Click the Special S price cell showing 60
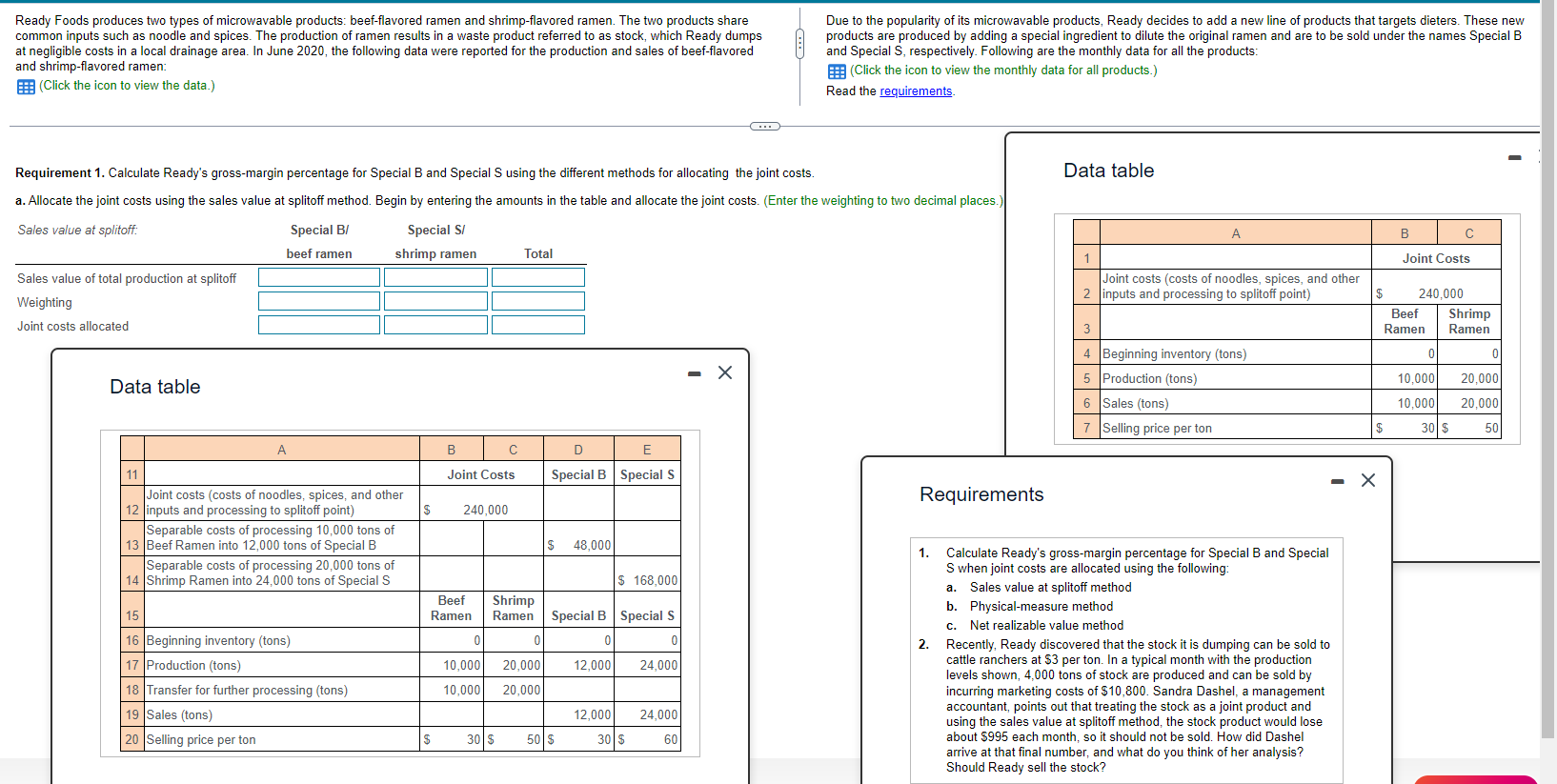The image size is (1557, 784). (x=647, y=739)
